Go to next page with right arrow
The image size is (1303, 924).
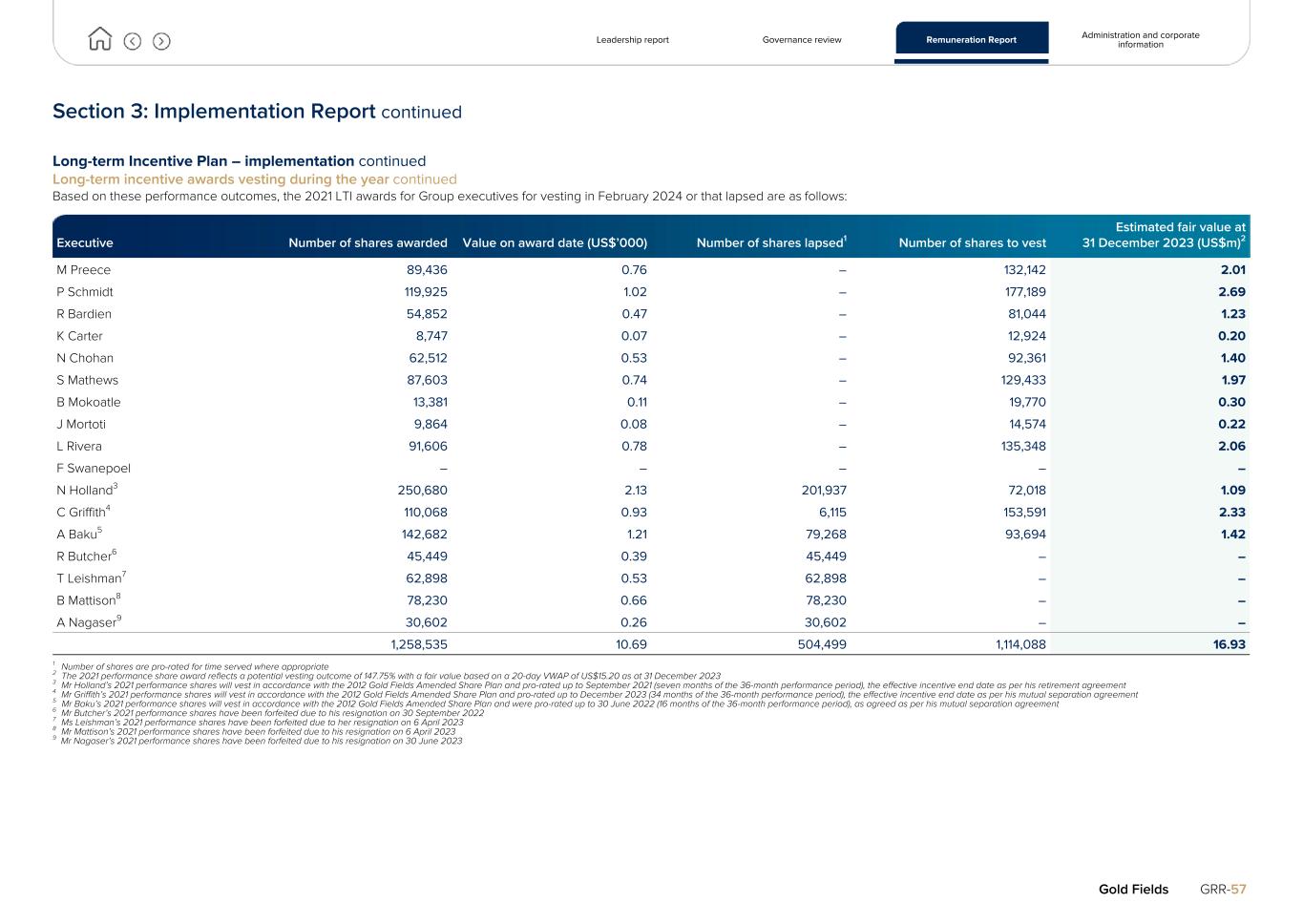coord(161,41)
